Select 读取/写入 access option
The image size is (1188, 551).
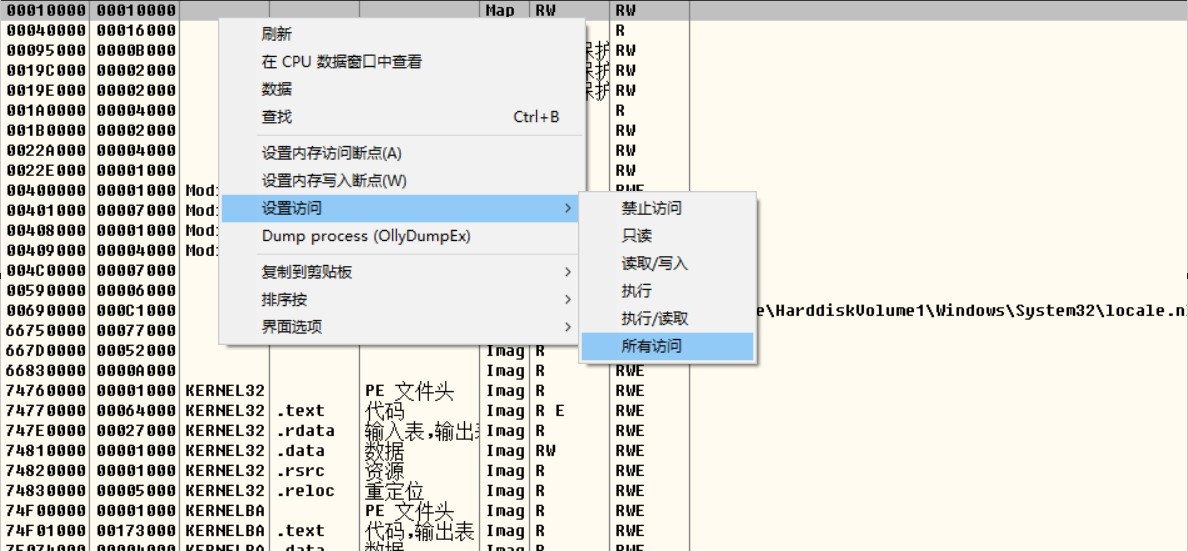[667, 264]
